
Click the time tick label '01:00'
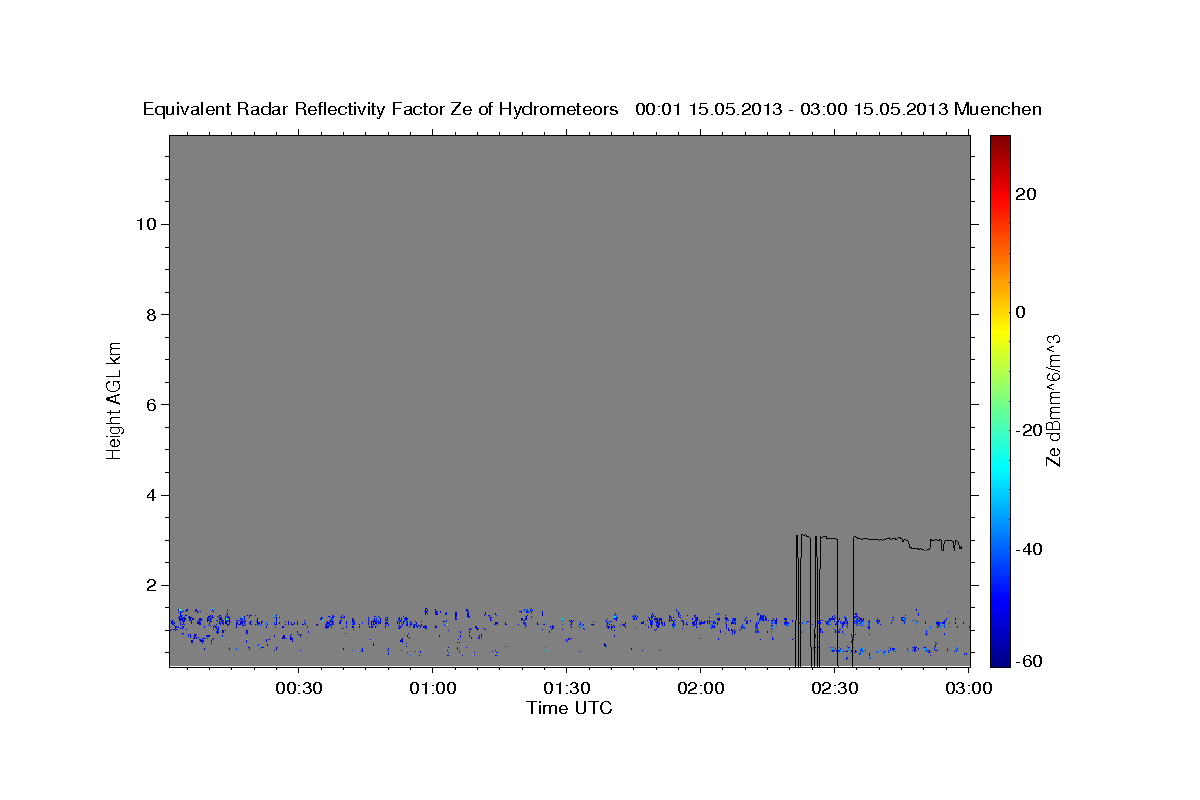tap(432, 689)
